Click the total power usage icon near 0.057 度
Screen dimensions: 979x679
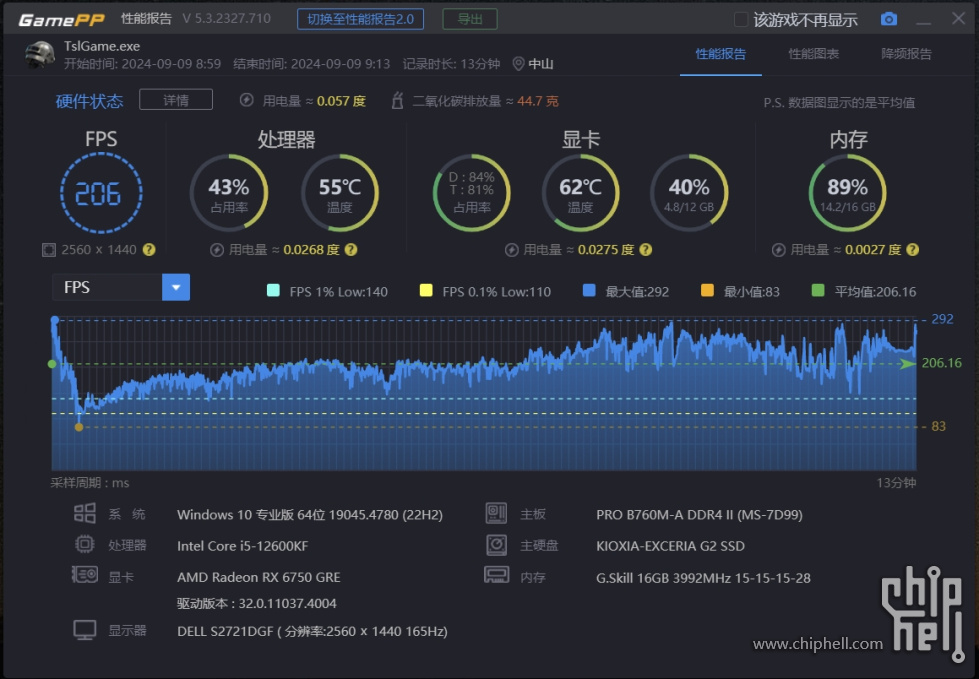pos(247,100)
